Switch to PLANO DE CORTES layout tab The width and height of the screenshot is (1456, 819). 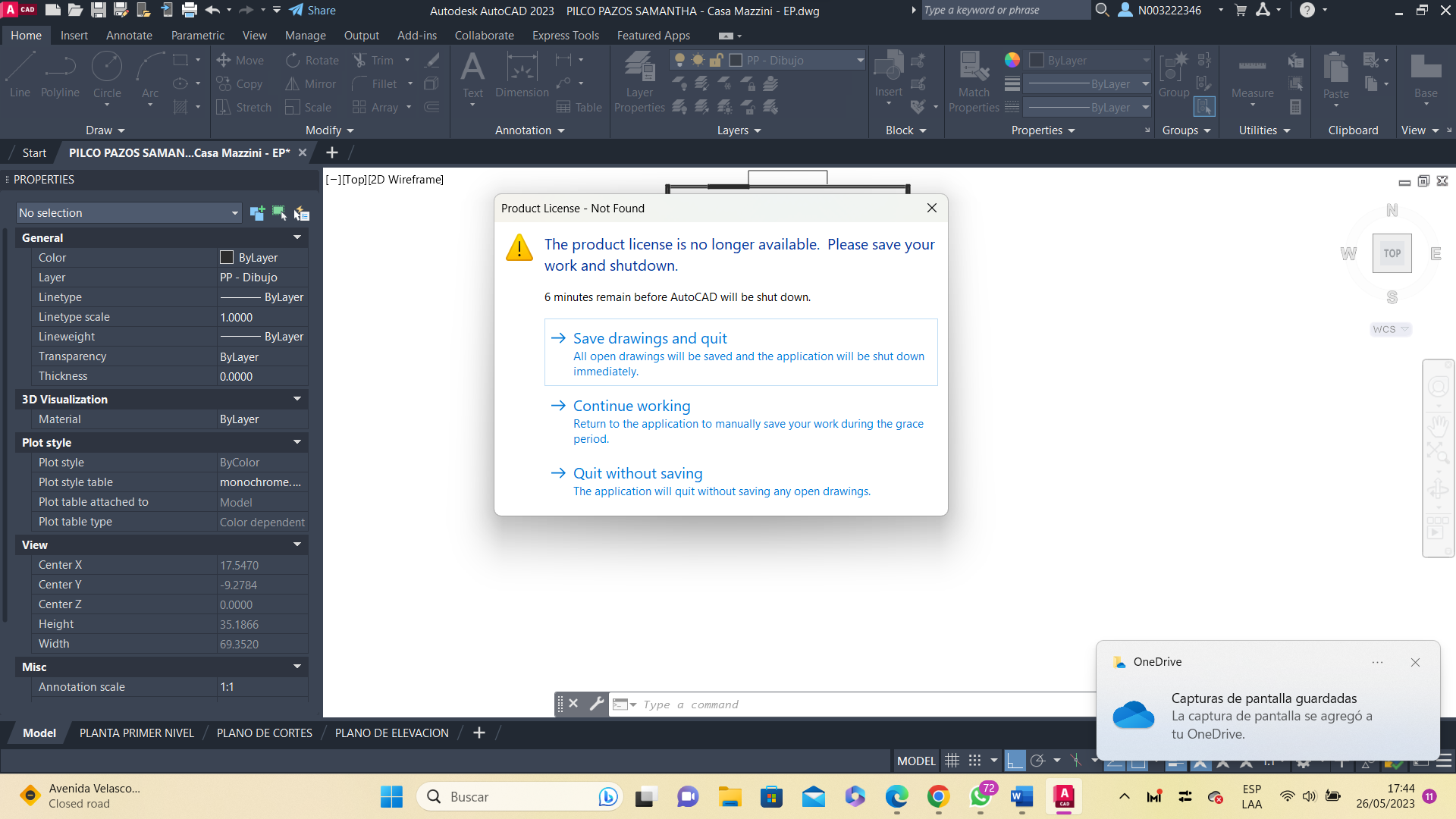pos(264,733)
